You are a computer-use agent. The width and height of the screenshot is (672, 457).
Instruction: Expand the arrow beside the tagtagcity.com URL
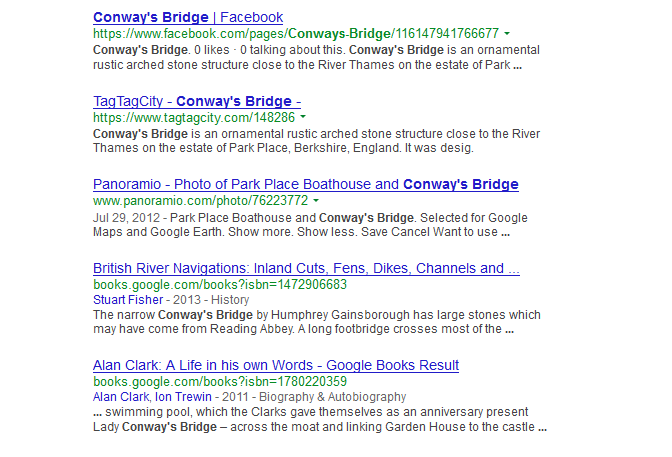click(x=303, y=117)
